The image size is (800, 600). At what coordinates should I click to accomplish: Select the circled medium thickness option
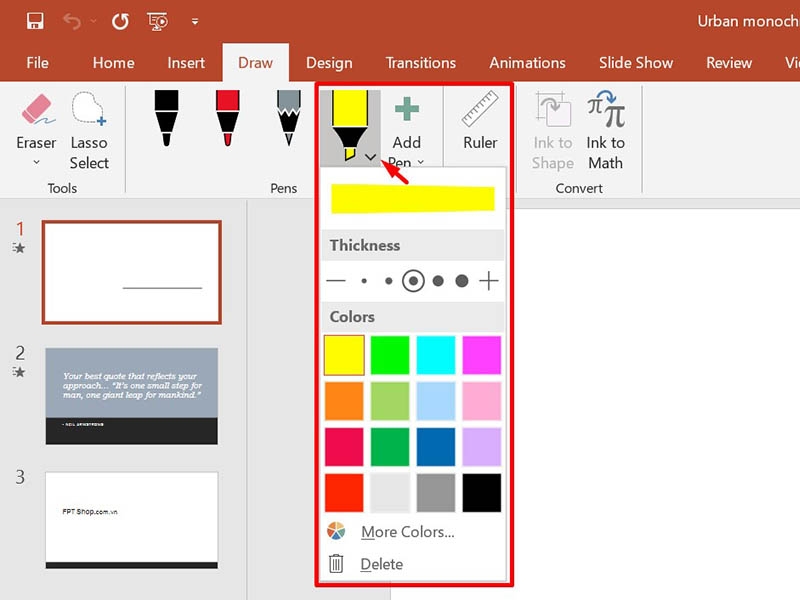pyautogui.click(x=413, y=281)
